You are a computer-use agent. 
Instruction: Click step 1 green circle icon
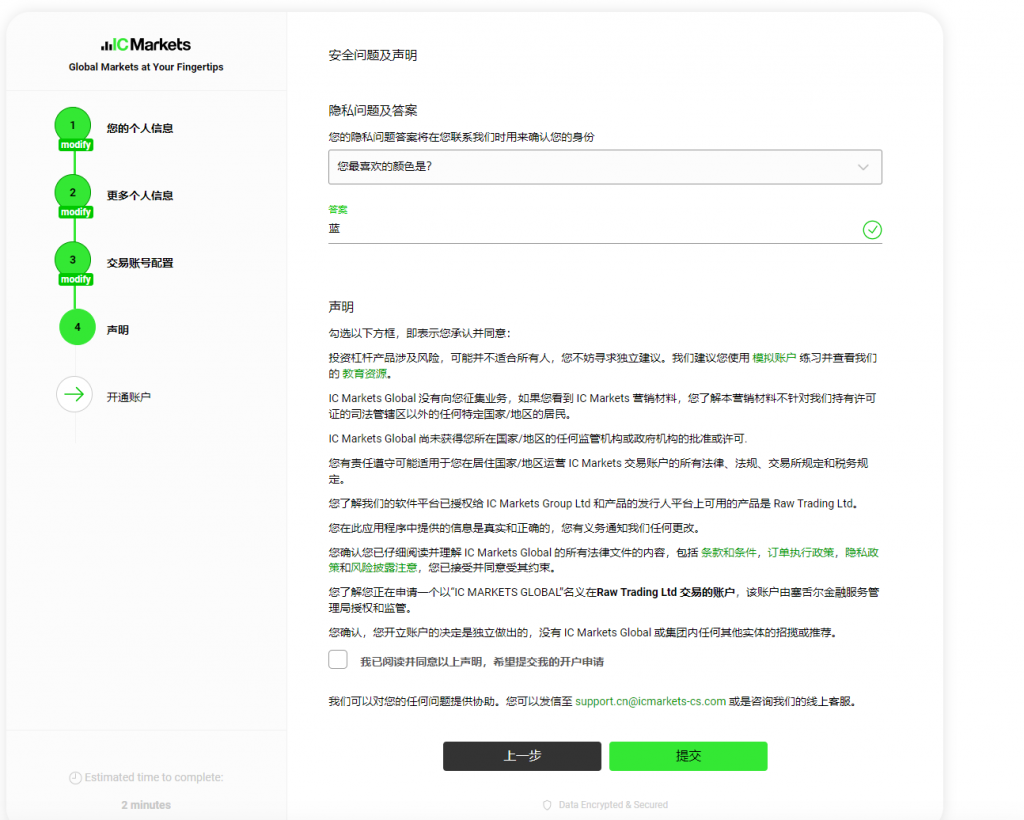pos(72,125)
